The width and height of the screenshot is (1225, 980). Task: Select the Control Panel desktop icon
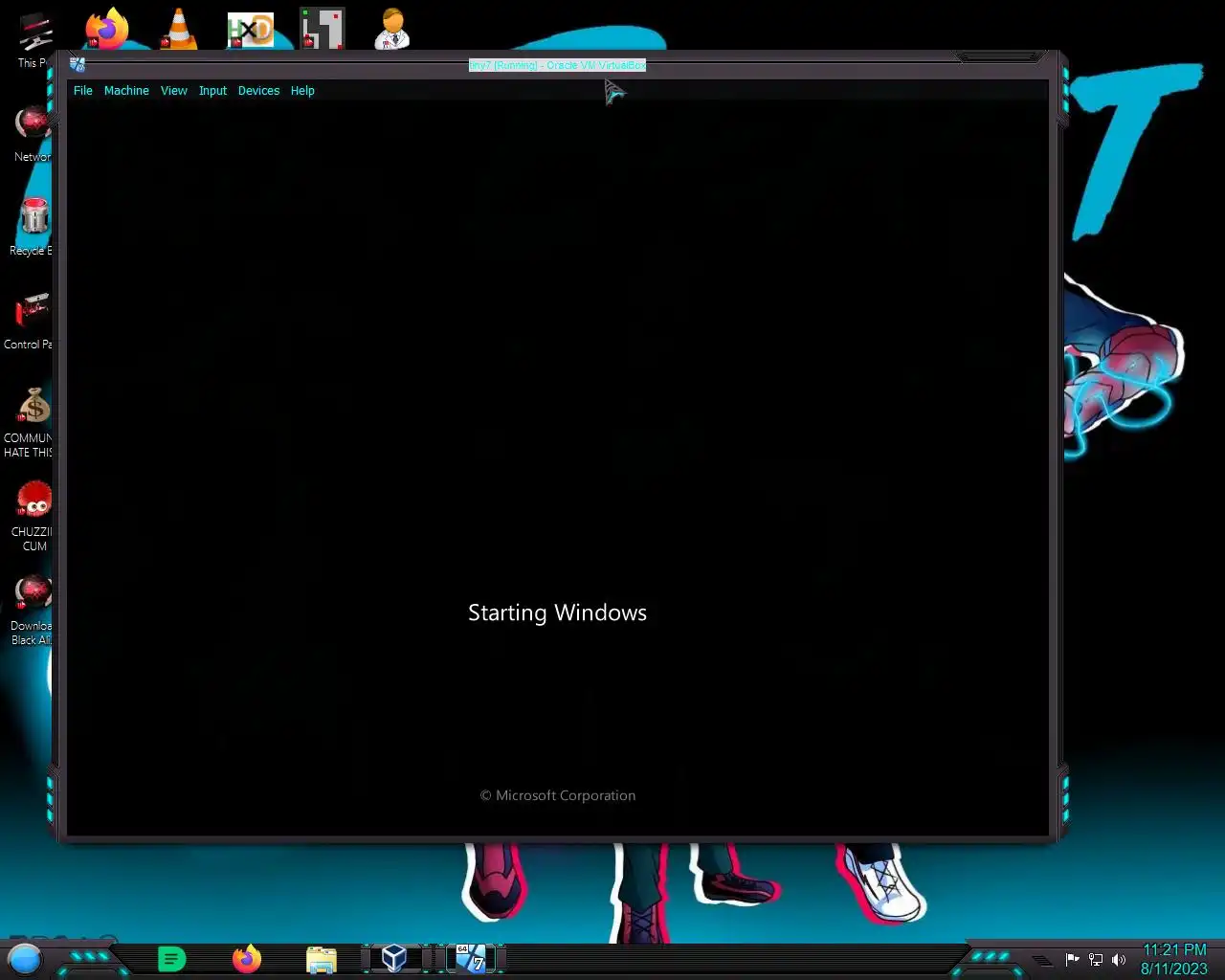pyautogui.click(x=30, y=321)
